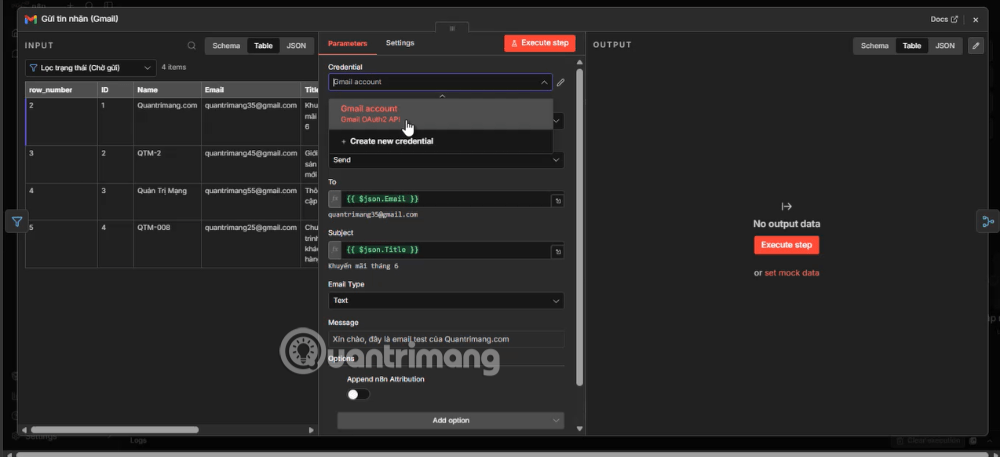Click cell QTM-008

click(154, 227)
